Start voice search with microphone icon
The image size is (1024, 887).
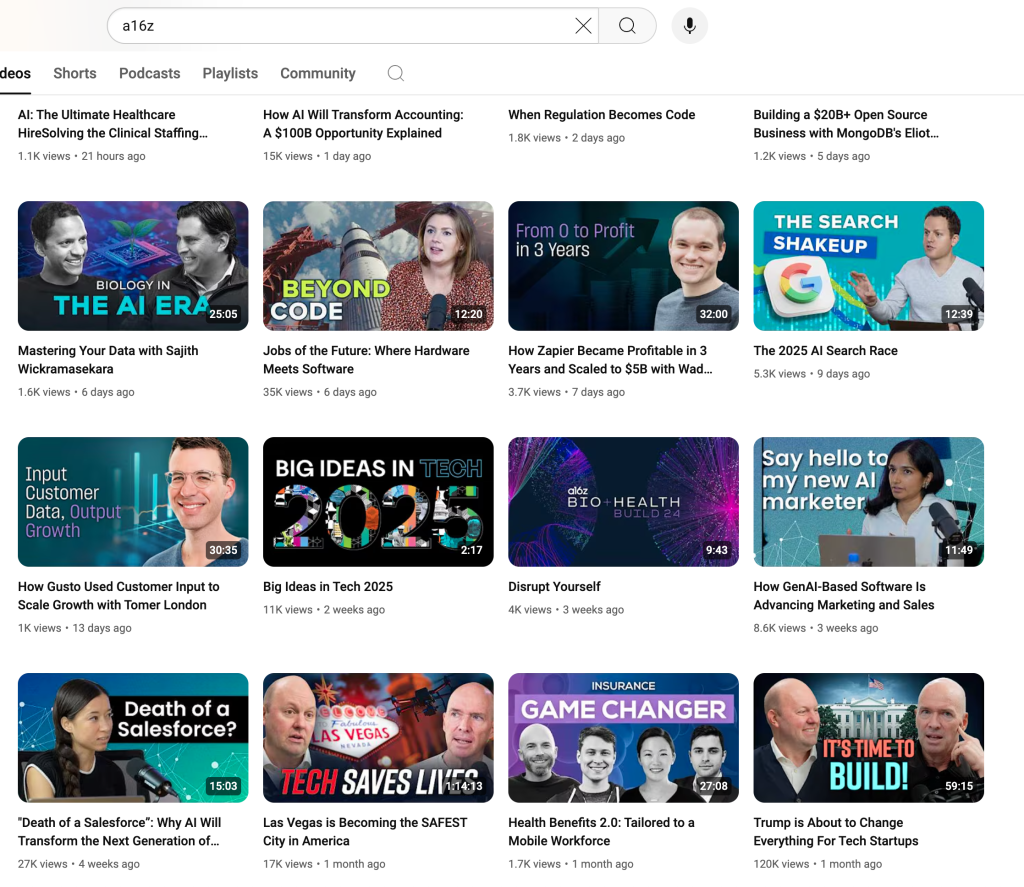pyautogui.click(x=689, y=26)
